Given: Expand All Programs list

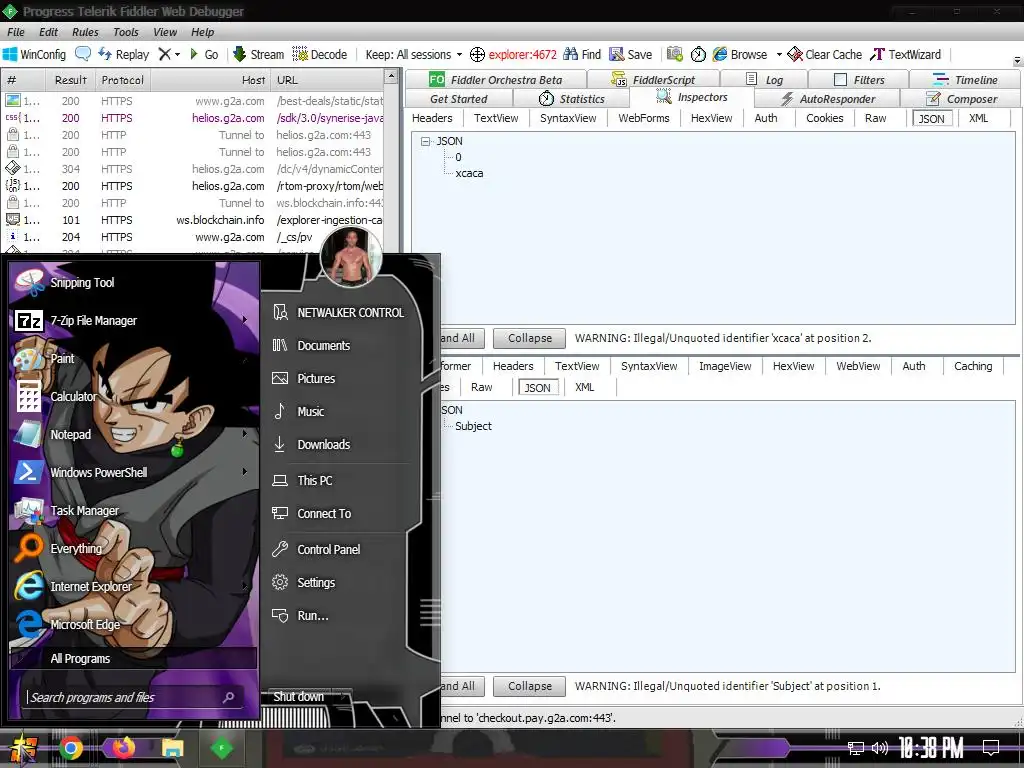Looking at the screenshot, I should (x=133, y=658).
